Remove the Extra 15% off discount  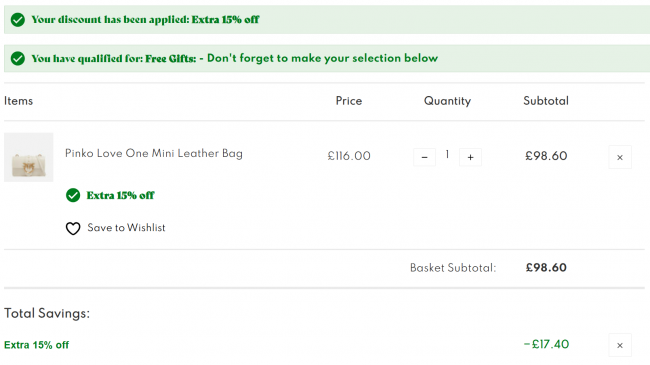(x=620, y=345)
